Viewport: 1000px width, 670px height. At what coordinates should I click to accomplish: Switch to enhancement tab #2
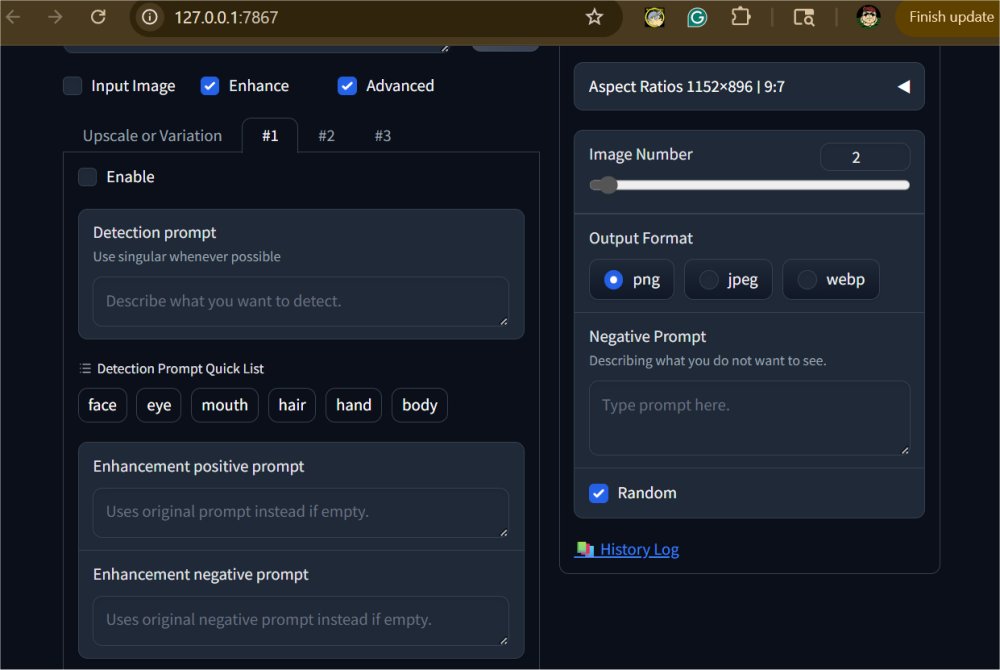326,135
